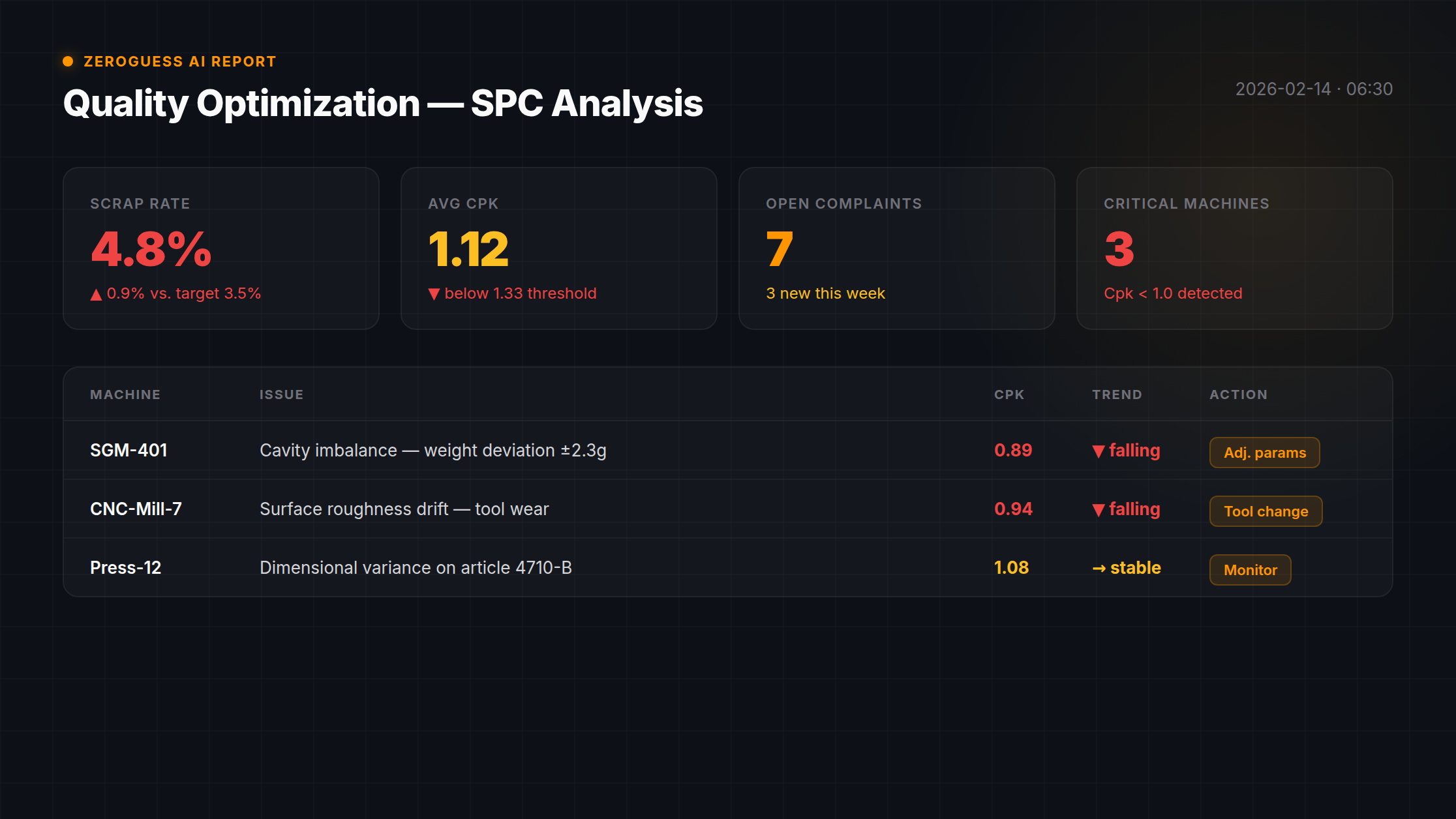The image size is (1456, 819).
Task: Expand the Open Complaints card
Action: (x=896, y=248)
